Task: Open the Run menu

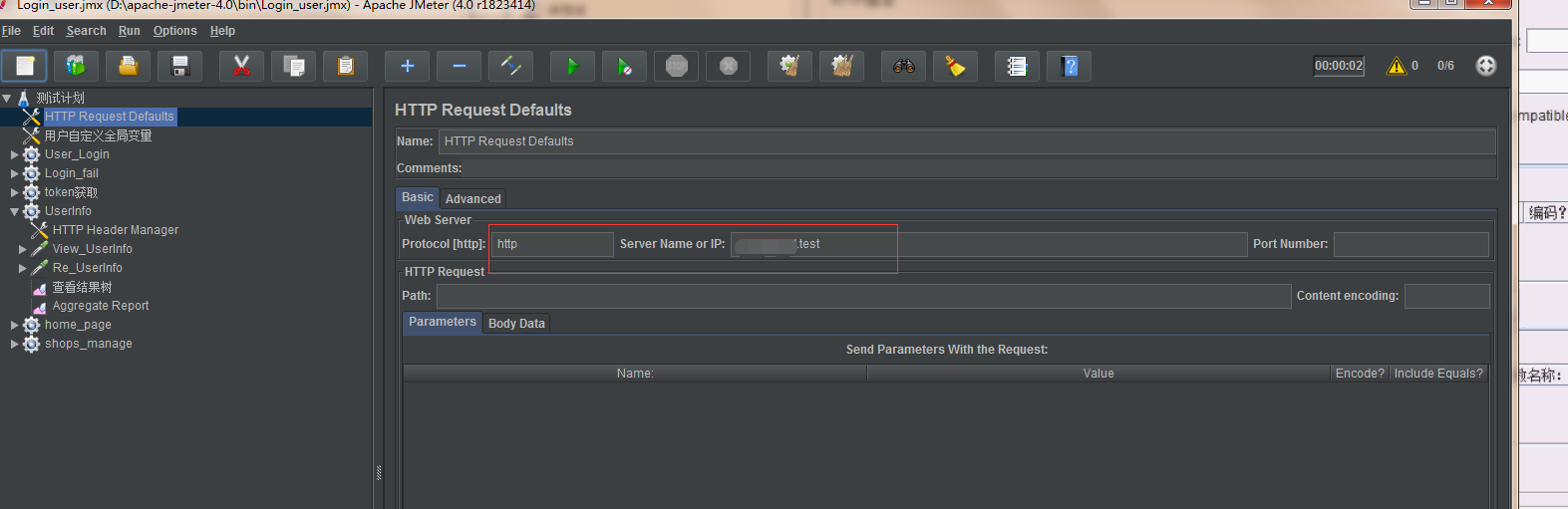Action: [x=130, y=31]
